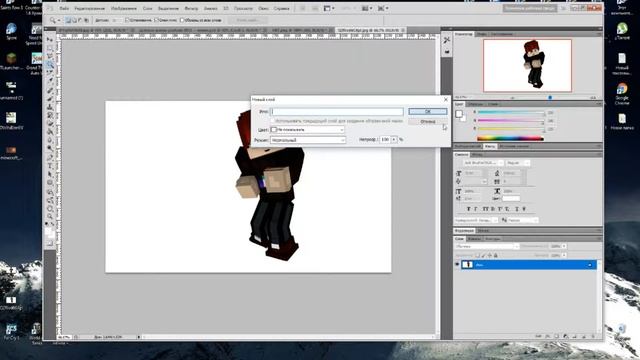This screenshot has height=360, width=640.
Task: Select the Clone Stamp tool
Action: pos(50,107)
